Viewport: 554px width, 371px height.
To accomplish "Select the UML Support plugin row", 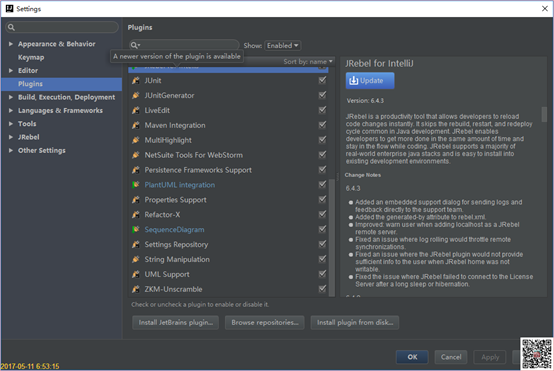I will (228, 274).
